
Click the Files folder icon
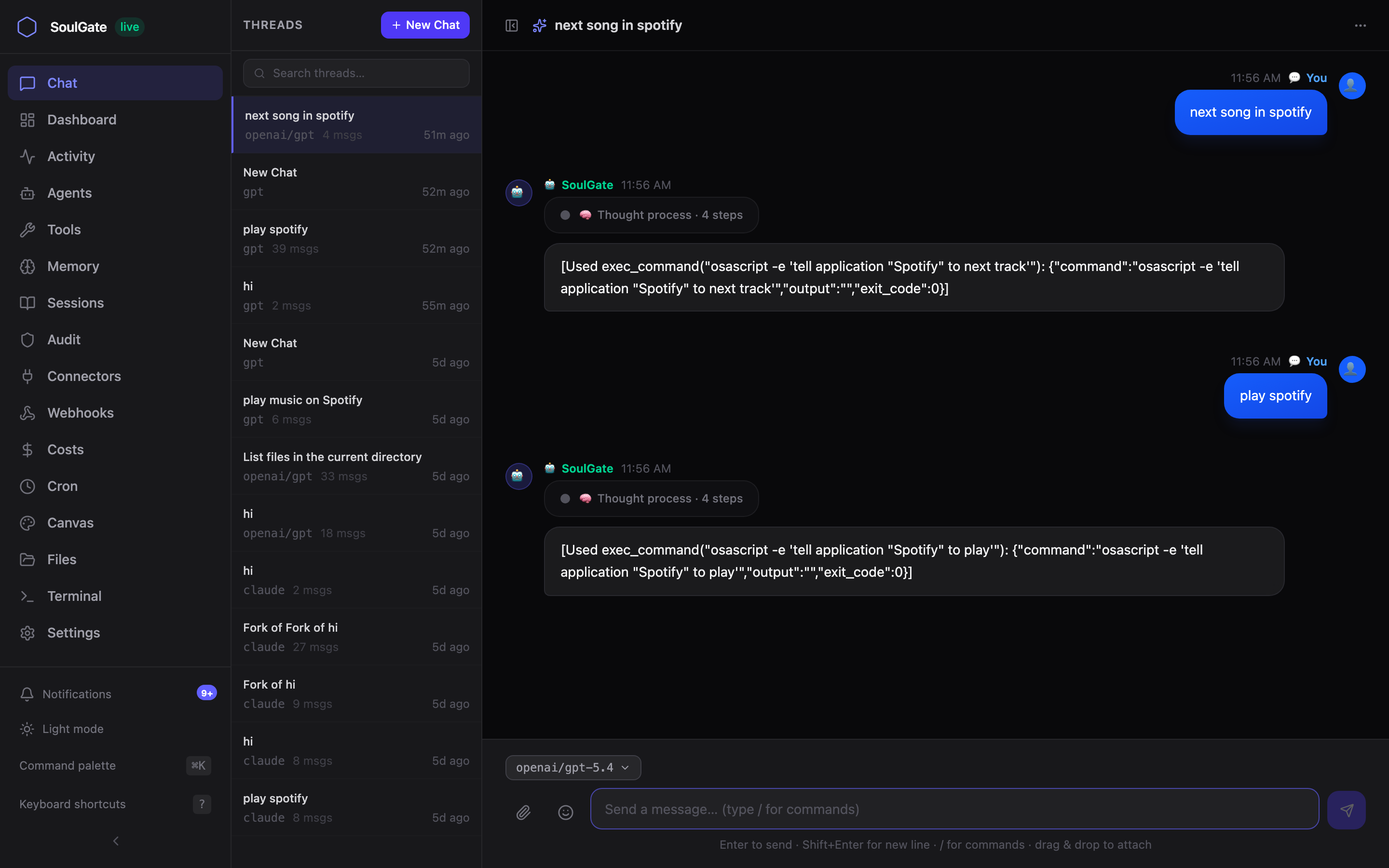[x=27, y=560]
